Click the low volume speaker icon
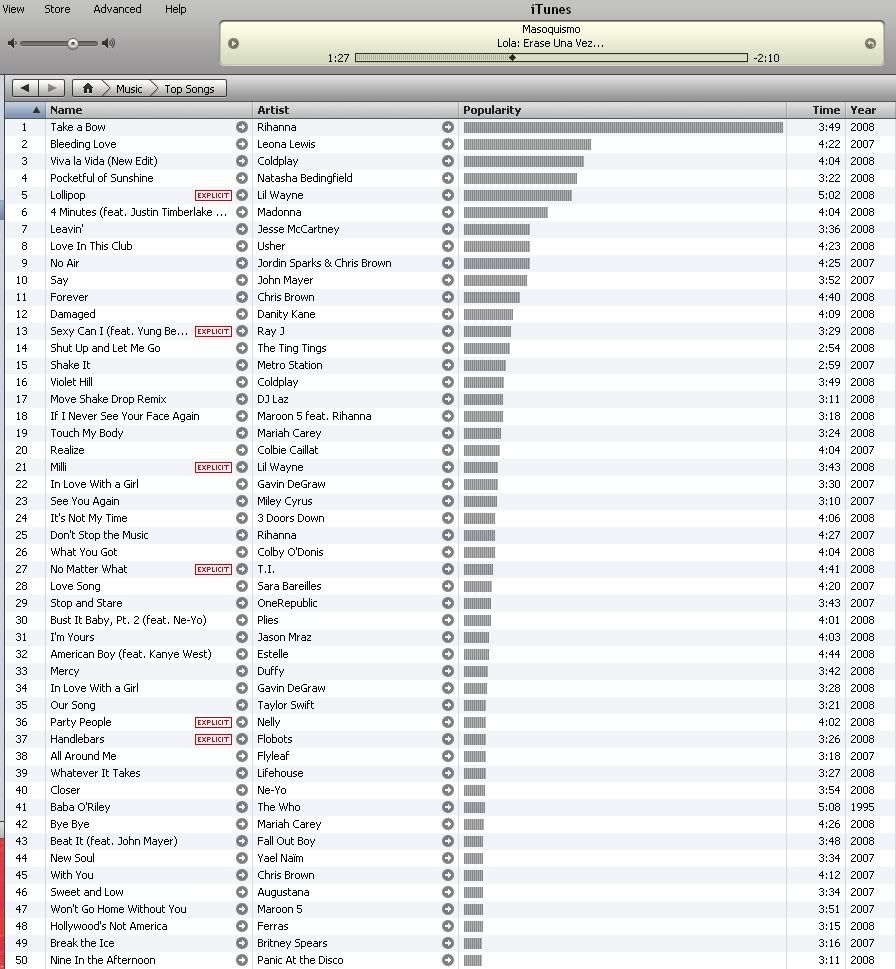The width and height of the screenshot is (896, 969). click(x=12, y=43)
